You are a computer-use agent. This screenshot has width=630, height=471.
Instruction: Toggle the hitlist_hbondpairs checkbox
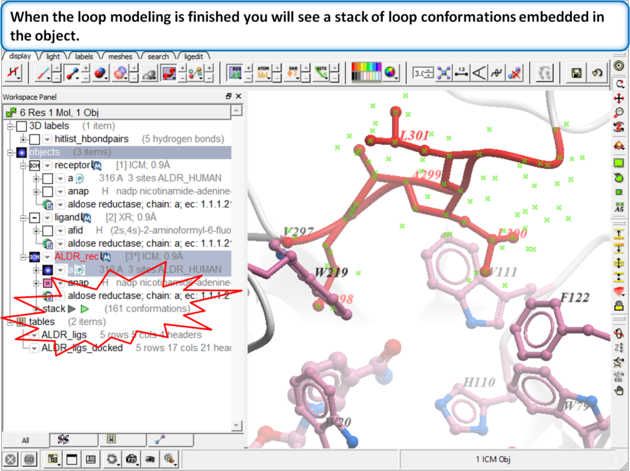33,139
